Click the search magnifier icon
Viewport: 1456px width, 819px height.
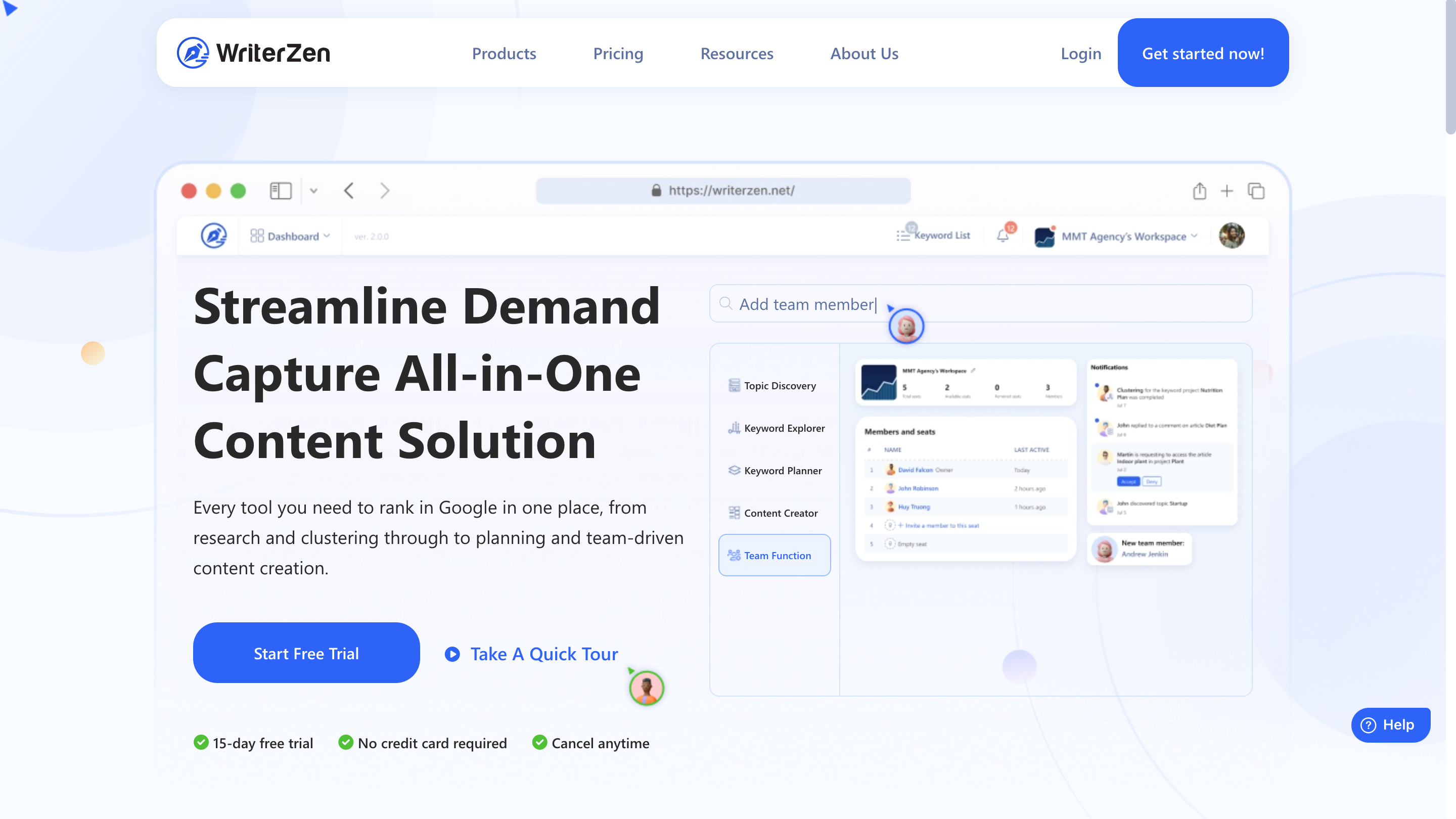[726, 303]
